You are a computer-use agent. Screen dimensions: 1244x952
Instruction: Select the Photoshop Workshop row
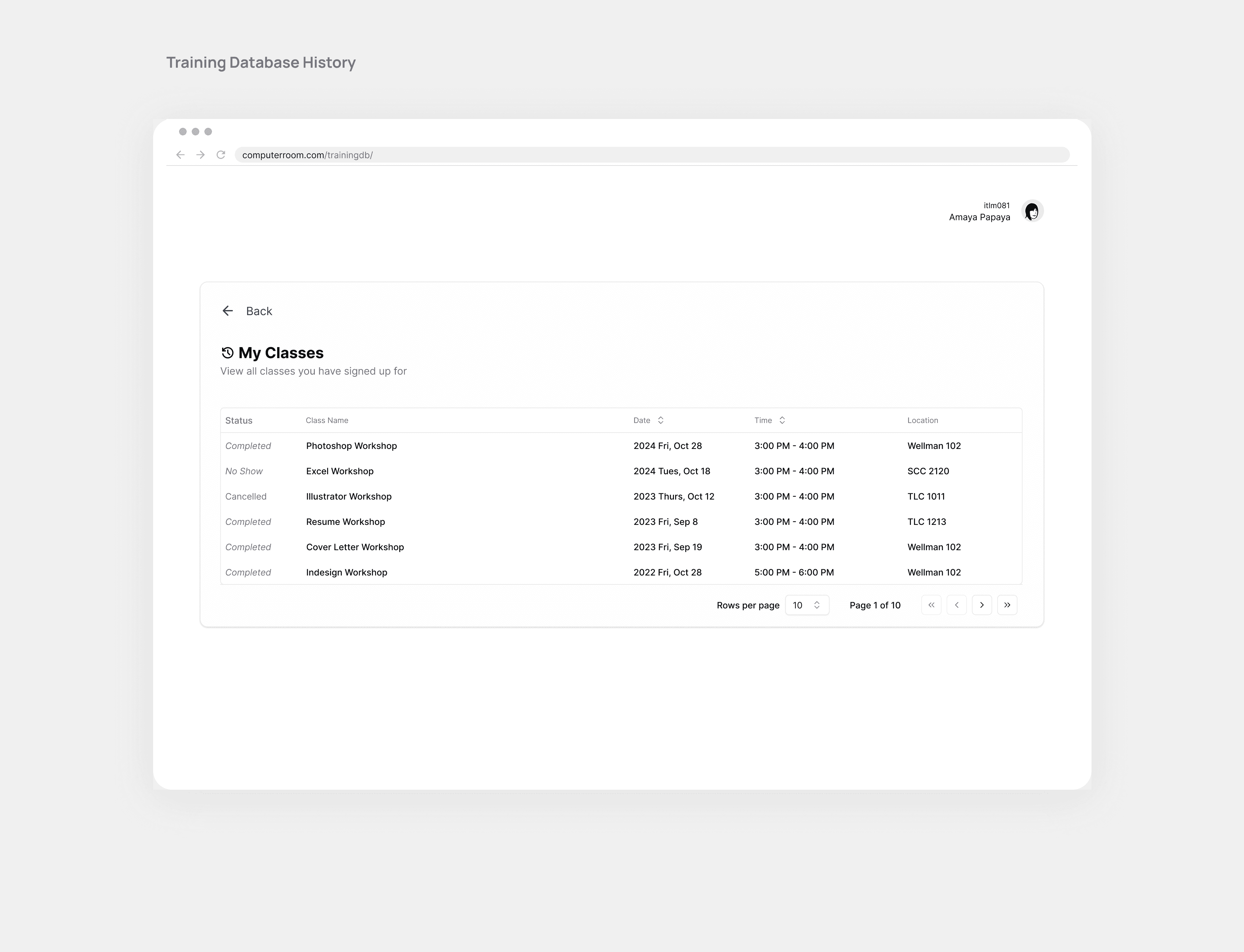[x=351, y=446]
